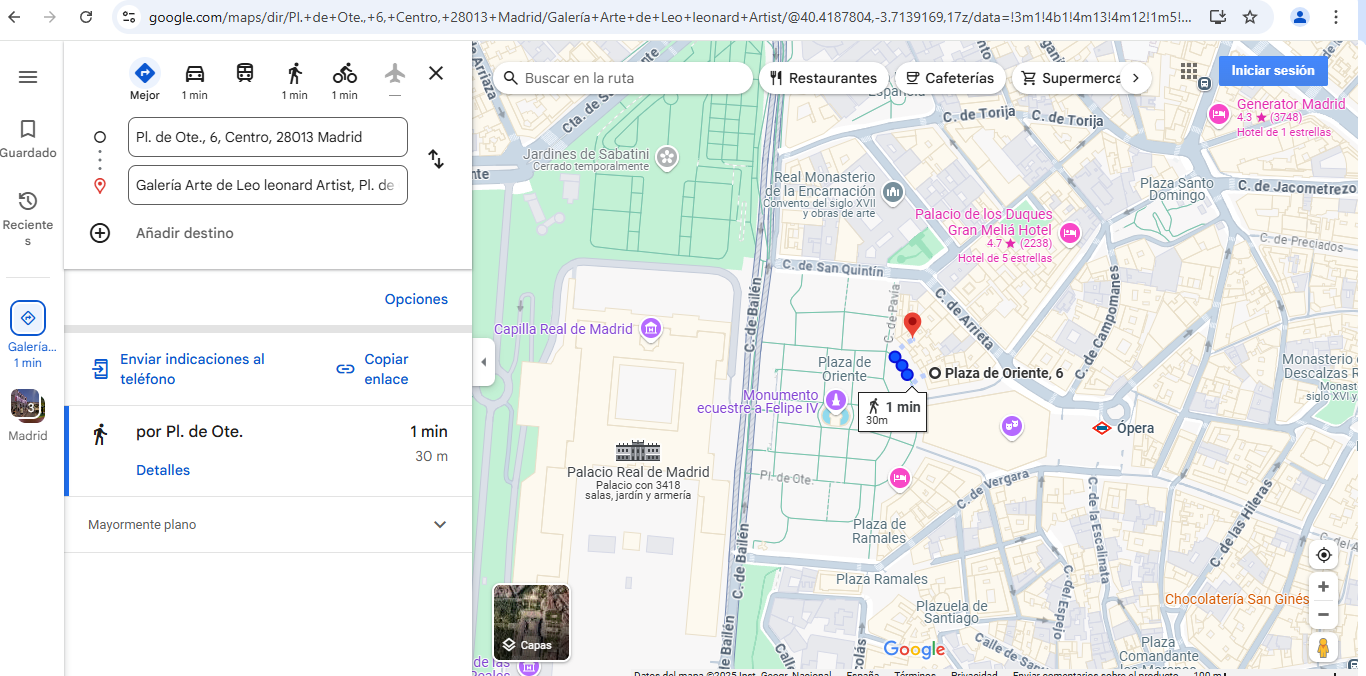Swap origin and destination
Viewport: 1366px width, 676px height.
click(436, 159)
